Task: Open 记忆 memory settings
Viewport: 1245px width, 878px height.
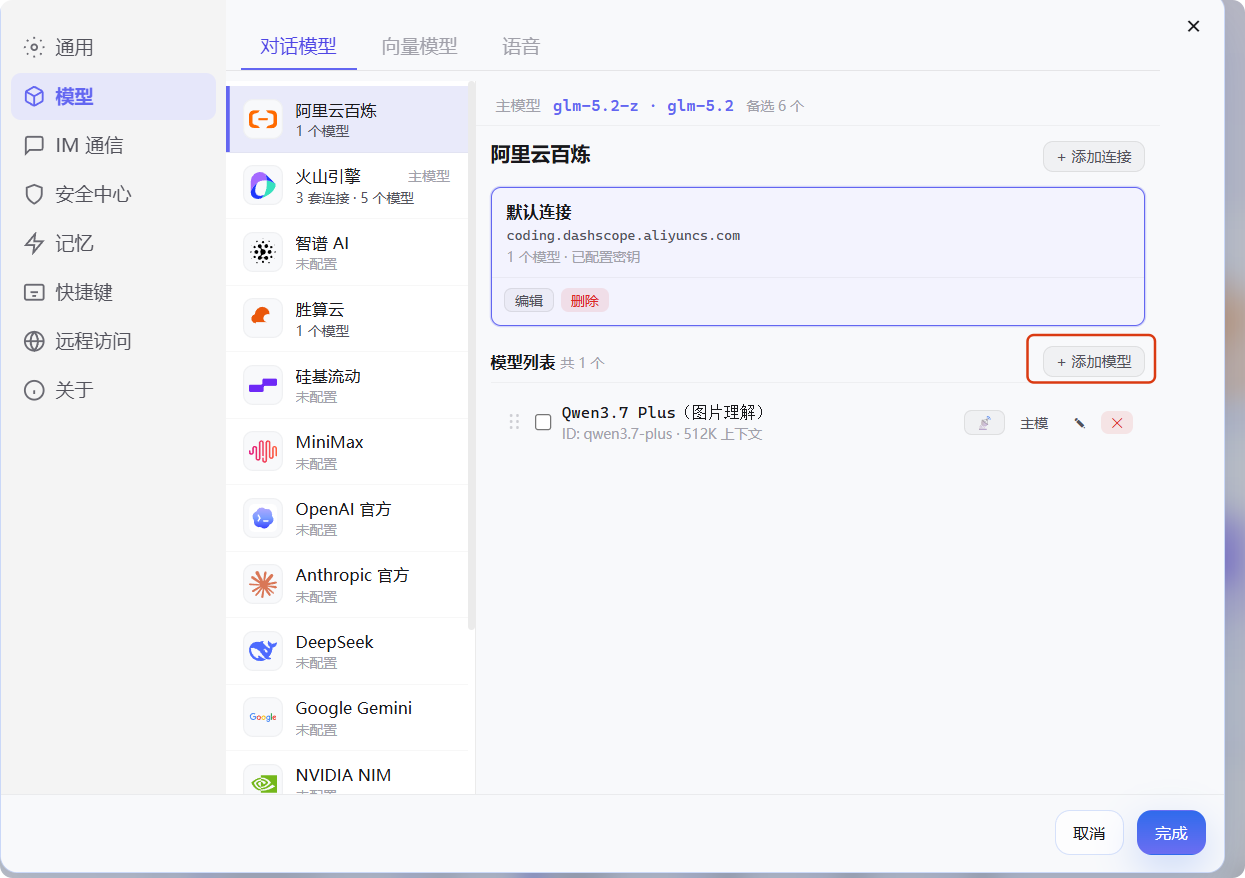Action: click(x=113, y=243)
